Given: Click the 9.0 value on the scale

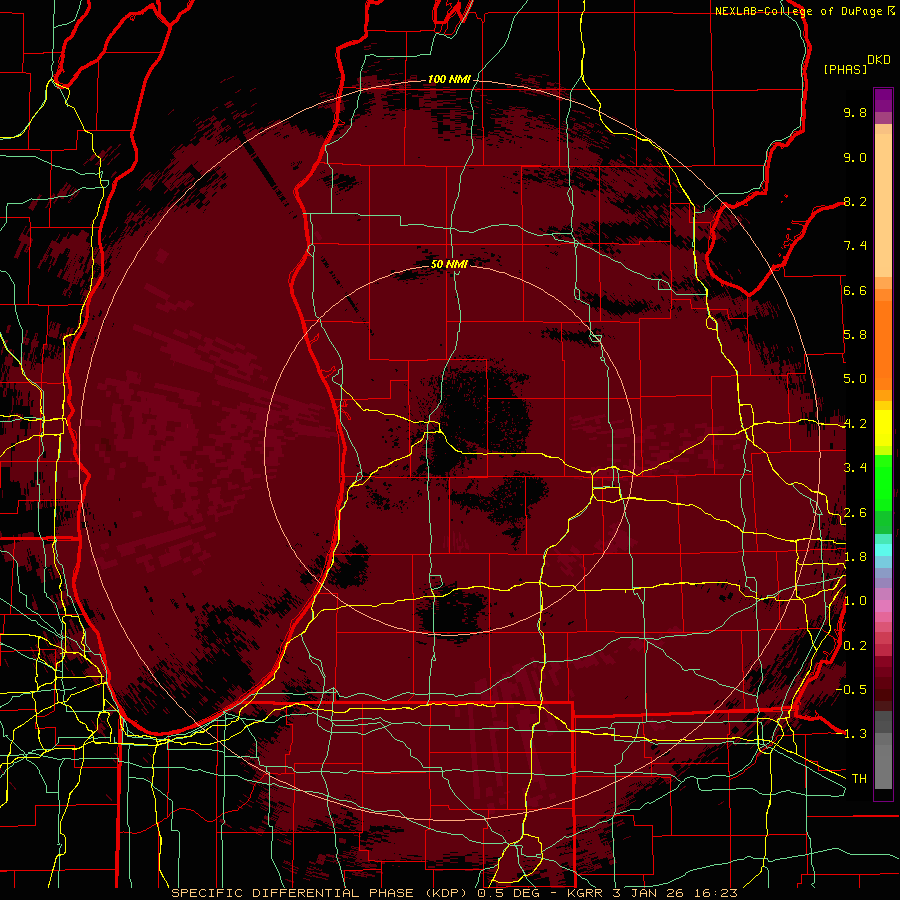Looking at the screenshot, I should pyautogui.click(x=855, y=157).
